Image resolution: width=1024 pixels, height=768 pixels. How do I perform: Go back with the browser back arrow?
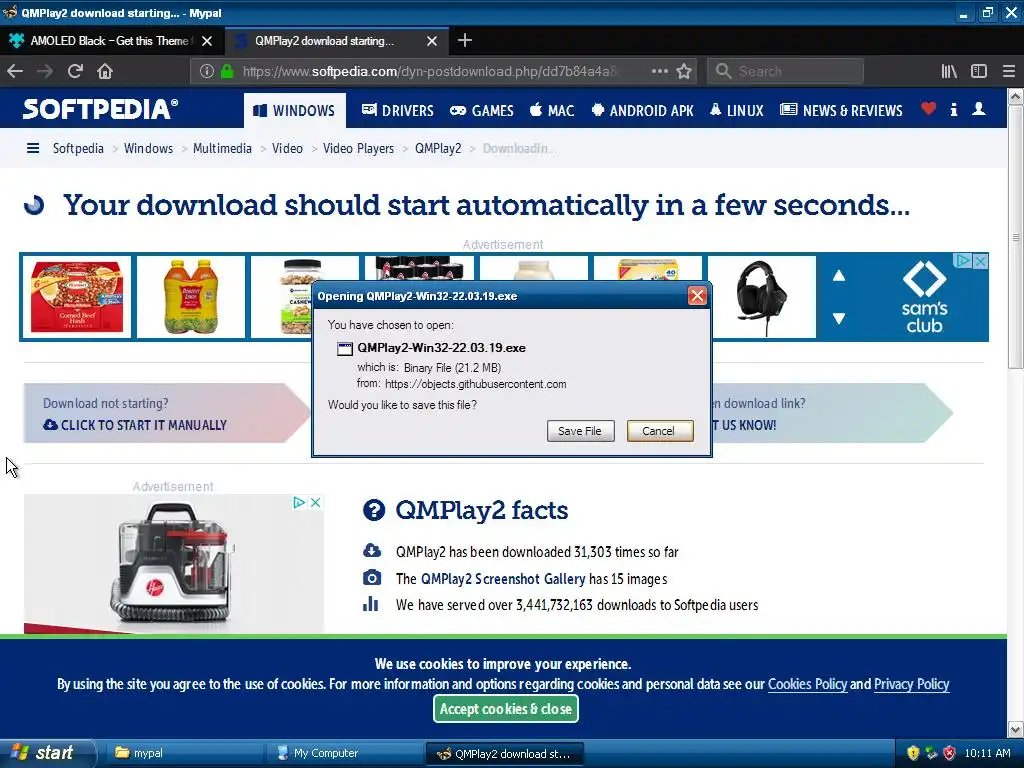15,71
